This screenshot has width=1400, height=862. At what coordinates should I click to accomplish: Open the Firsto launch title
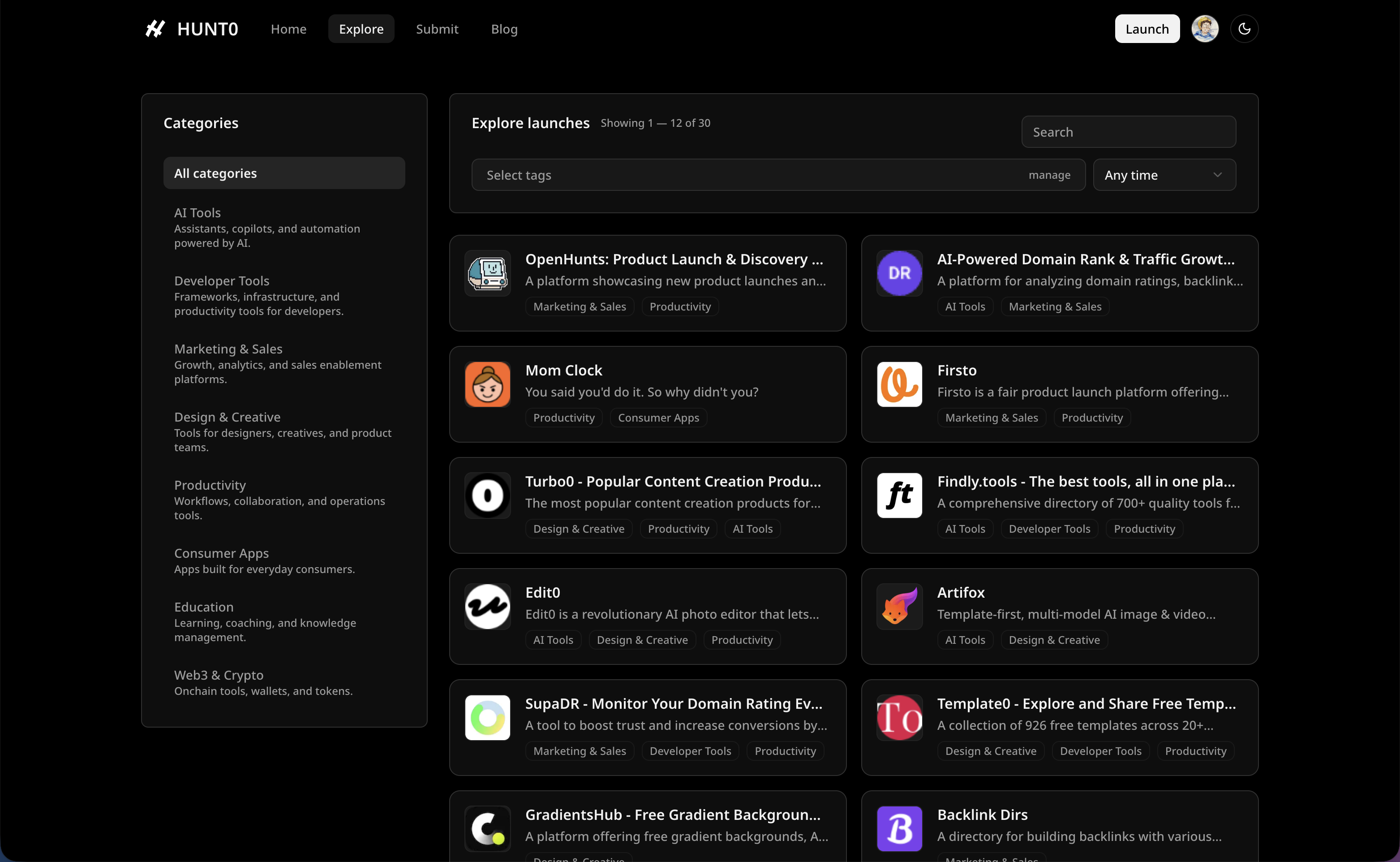coord(957,370)
